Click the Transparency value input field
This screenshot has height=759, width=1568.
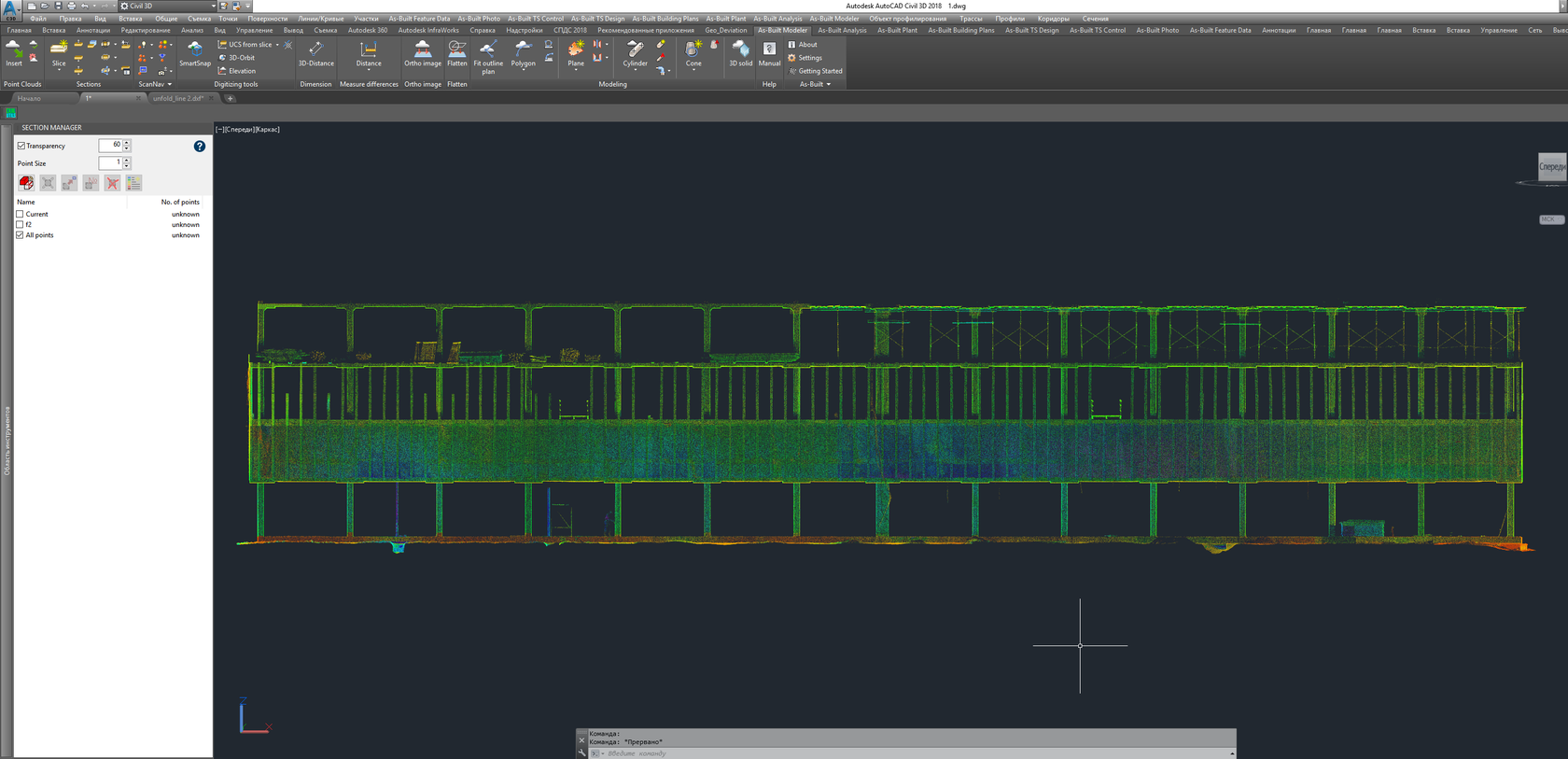(x=110, y=145)
